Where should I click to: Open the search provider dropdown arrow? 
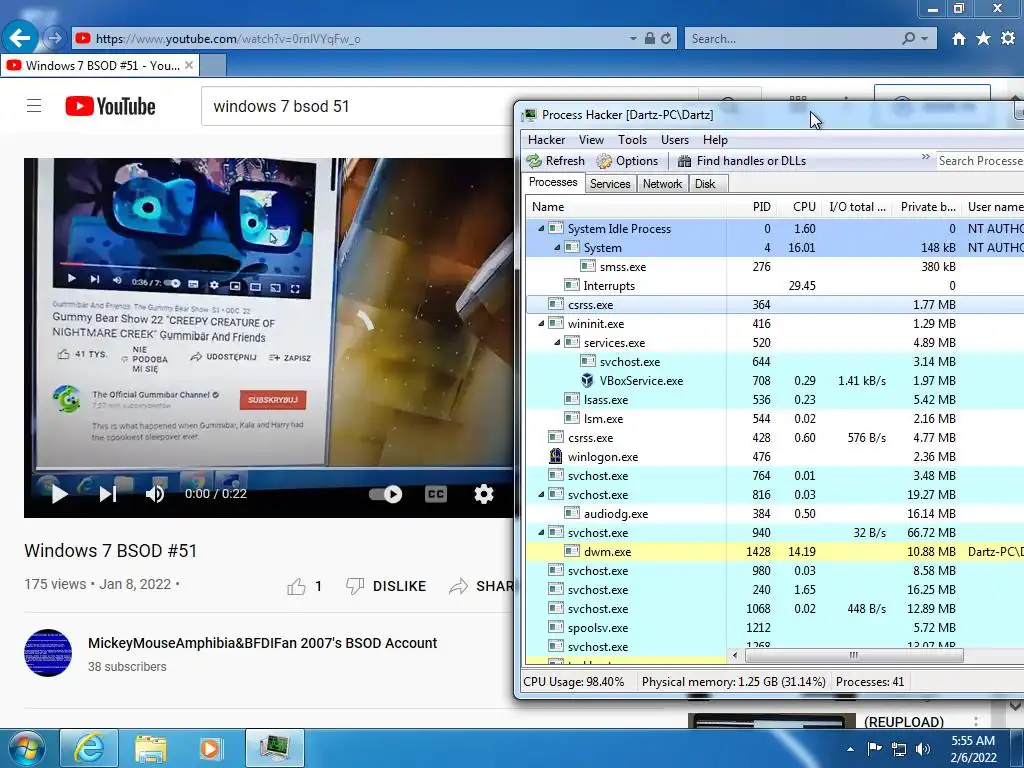pyautogui.click(x=925, y=39)
